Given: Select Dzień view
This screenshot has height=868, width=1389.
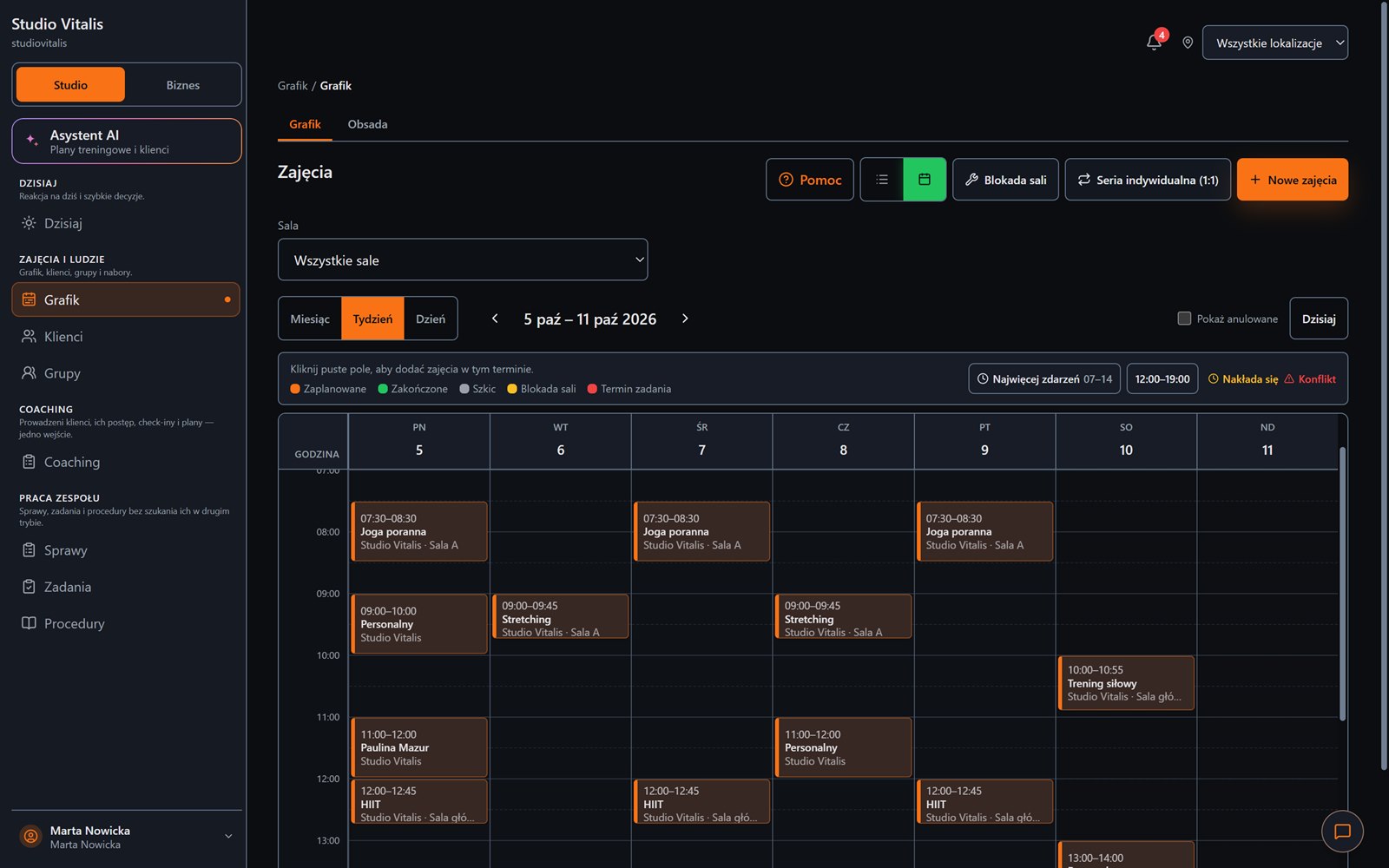Looking at the screenshot, I should [431, 319].
